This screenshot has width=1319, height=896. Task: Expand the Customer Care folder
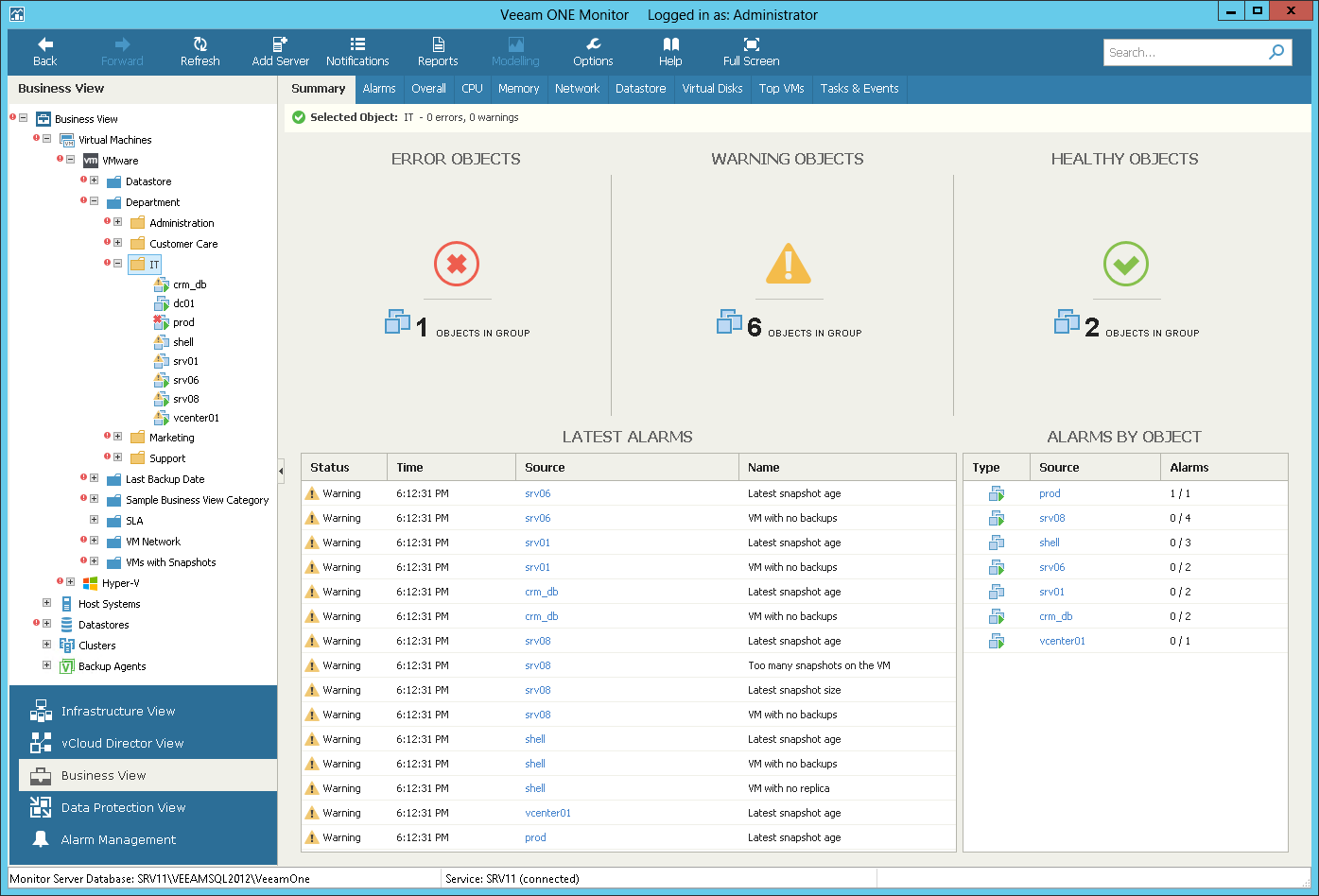click(x=117, y=243)
